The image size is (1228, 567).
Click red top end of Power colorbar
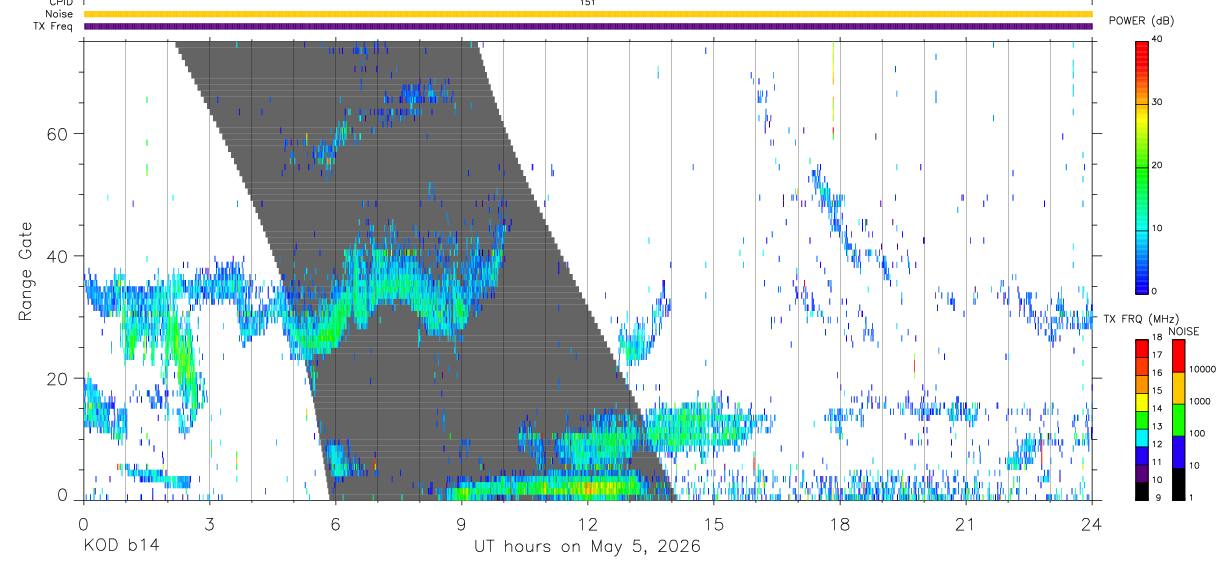pos(1141,44)
